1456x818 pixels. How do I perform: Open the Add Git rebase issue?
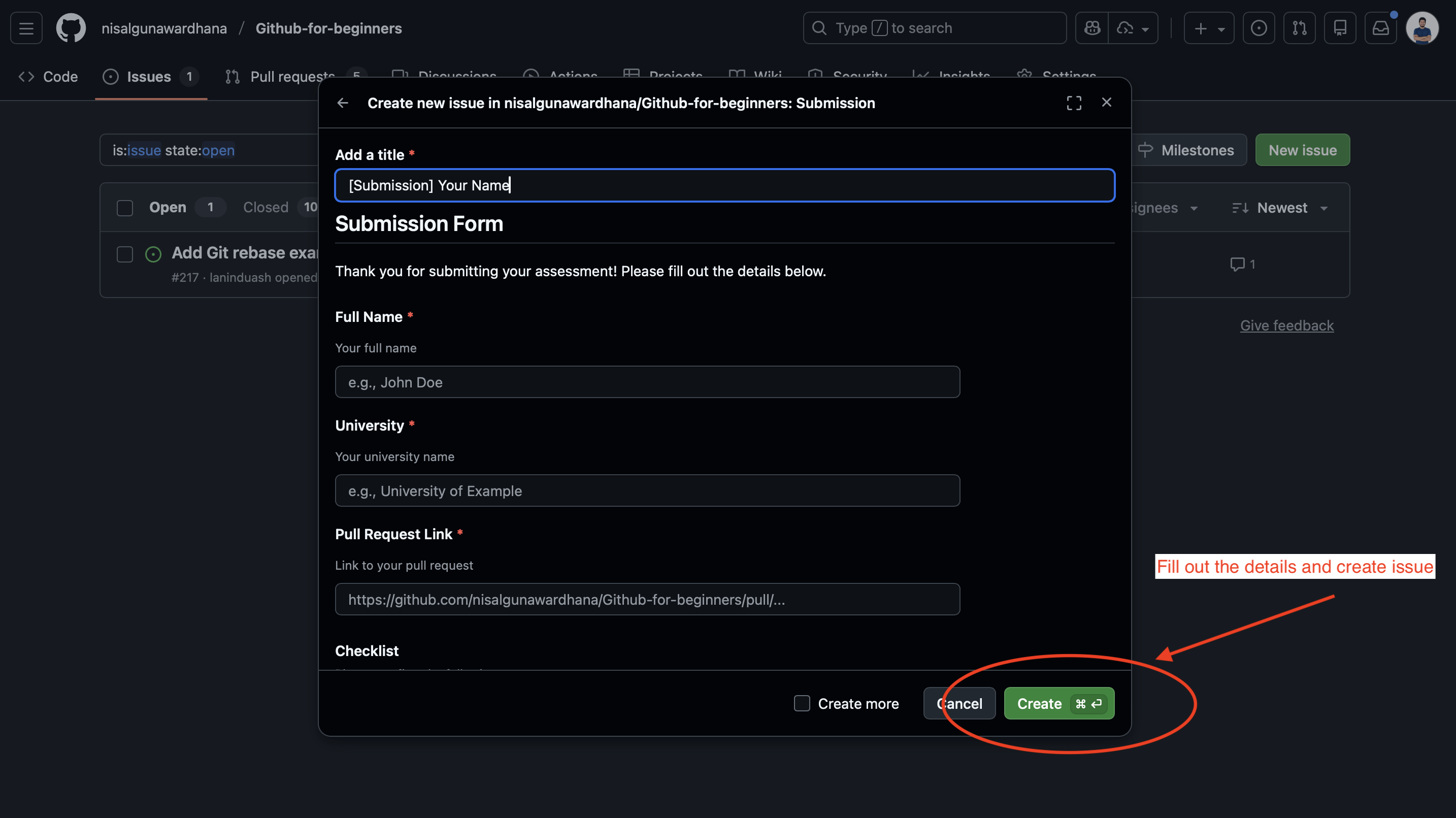click(245, 253)
